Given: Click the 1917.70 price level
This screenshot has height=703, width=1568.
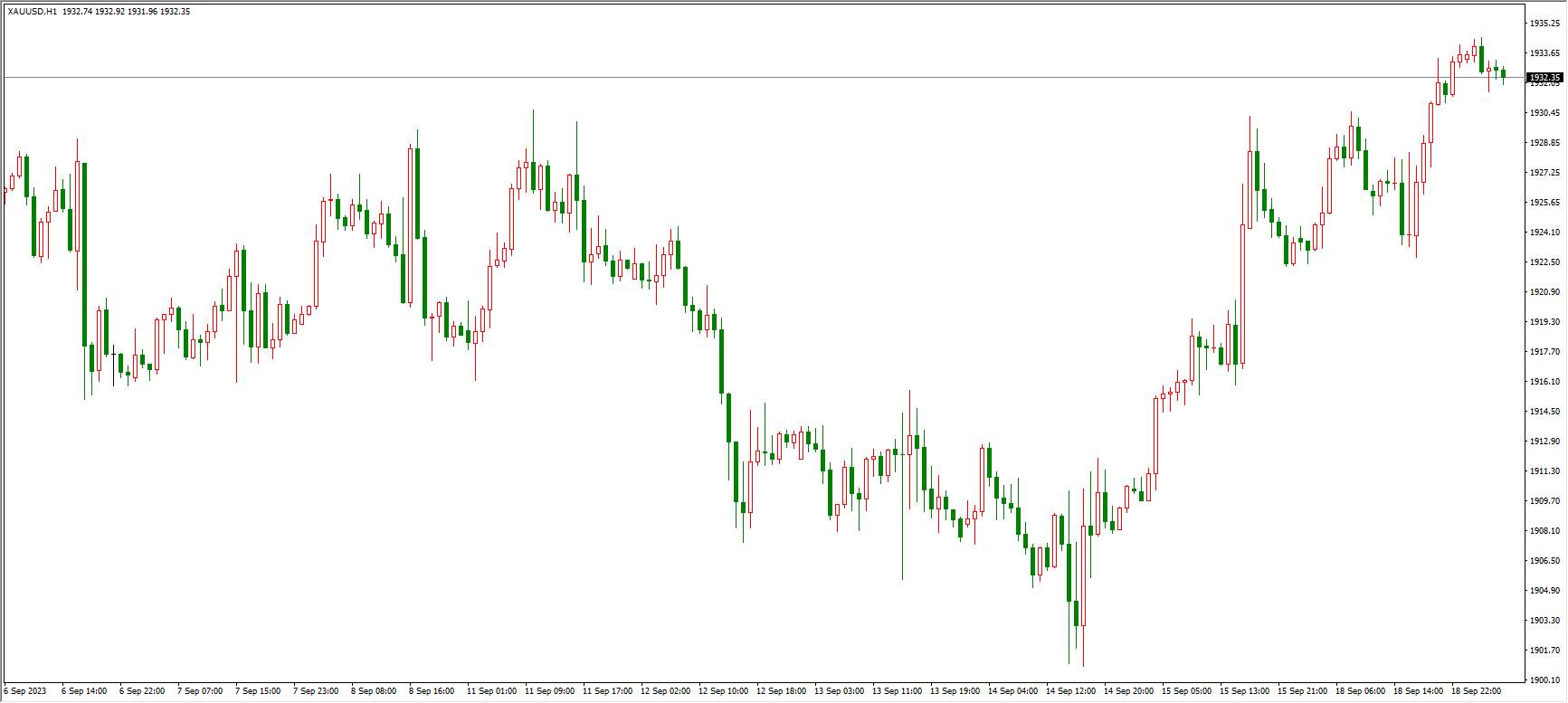Looking at the screenshot, I should pyautogui.click(x=1544, y=352).
